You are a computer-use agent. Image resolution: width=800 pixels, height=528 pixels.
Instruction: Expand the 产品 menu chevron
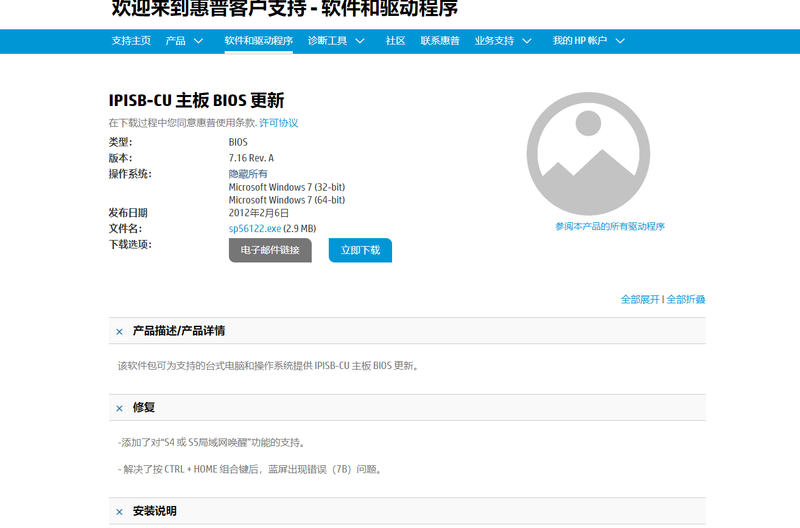click(198, 41)
